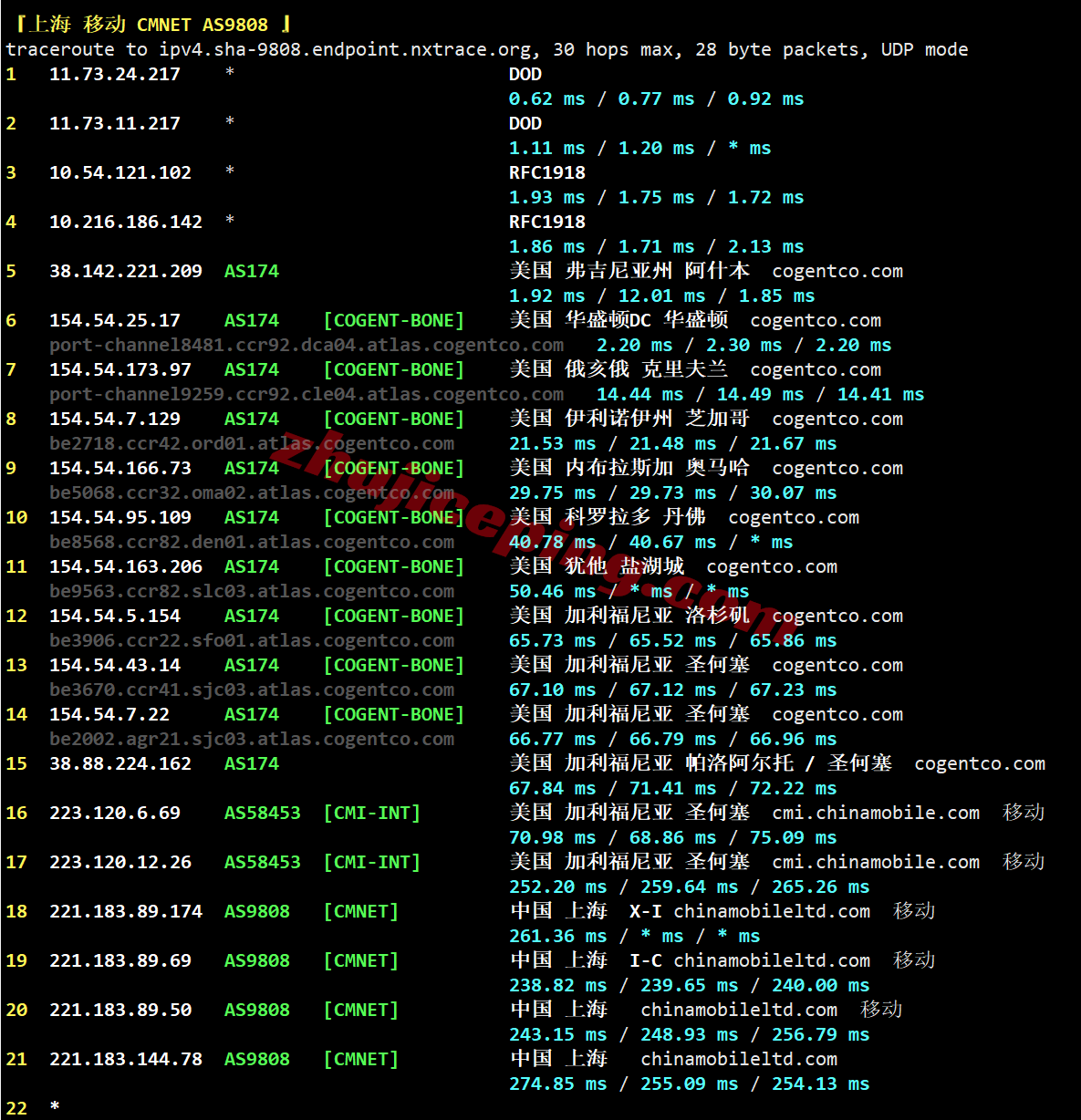Viewport: 1081px width, 1120px height.
Task: Click latency value 252.20 ms on hop 17
Action: pyautogui.click(x=558, y=887)
